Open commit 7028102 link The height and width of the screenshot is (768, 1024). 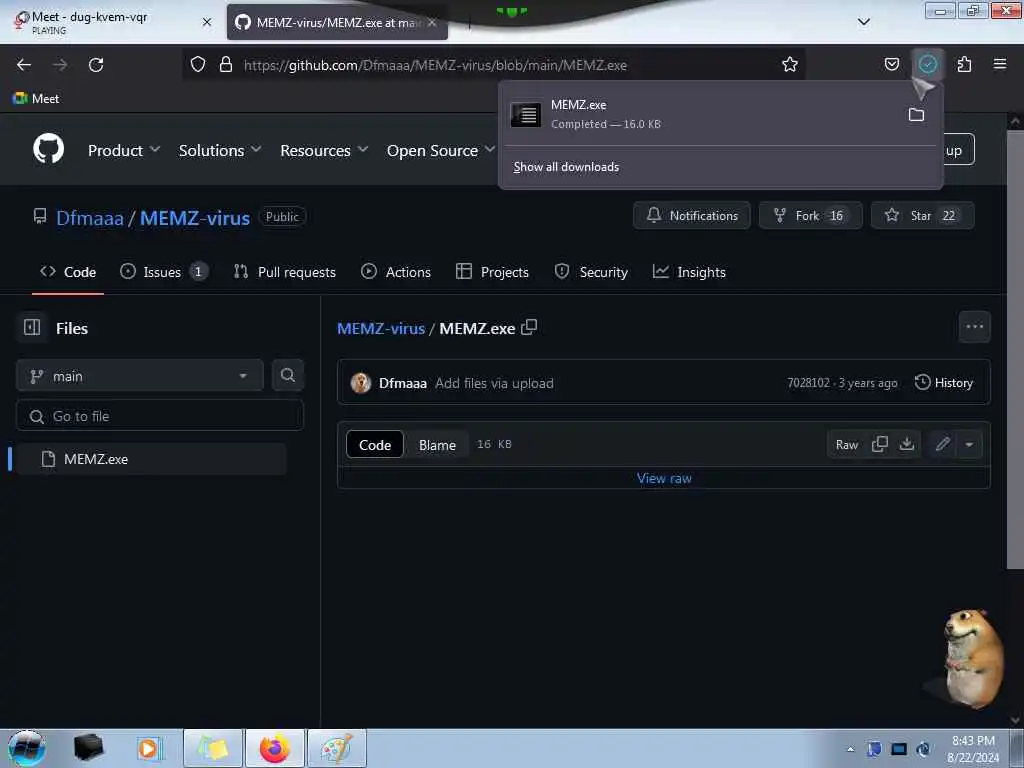(x=808, y=383)
